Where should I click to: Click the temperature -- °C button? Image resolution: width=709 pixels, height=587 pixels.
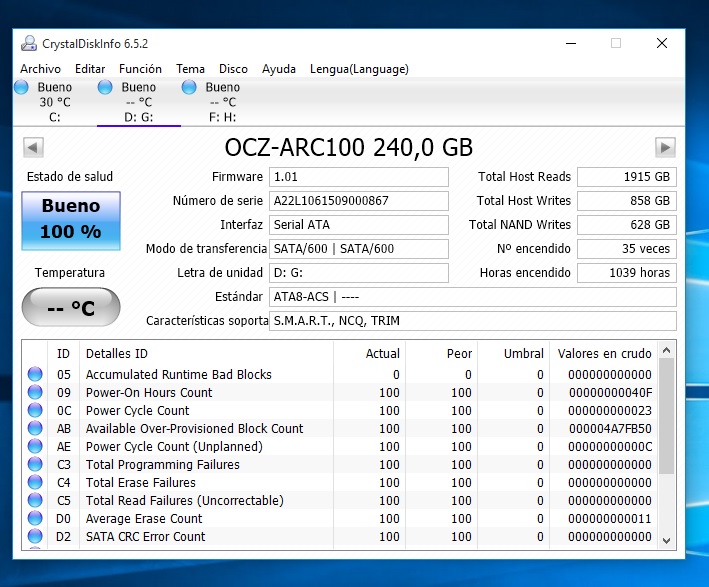(71, 307)
